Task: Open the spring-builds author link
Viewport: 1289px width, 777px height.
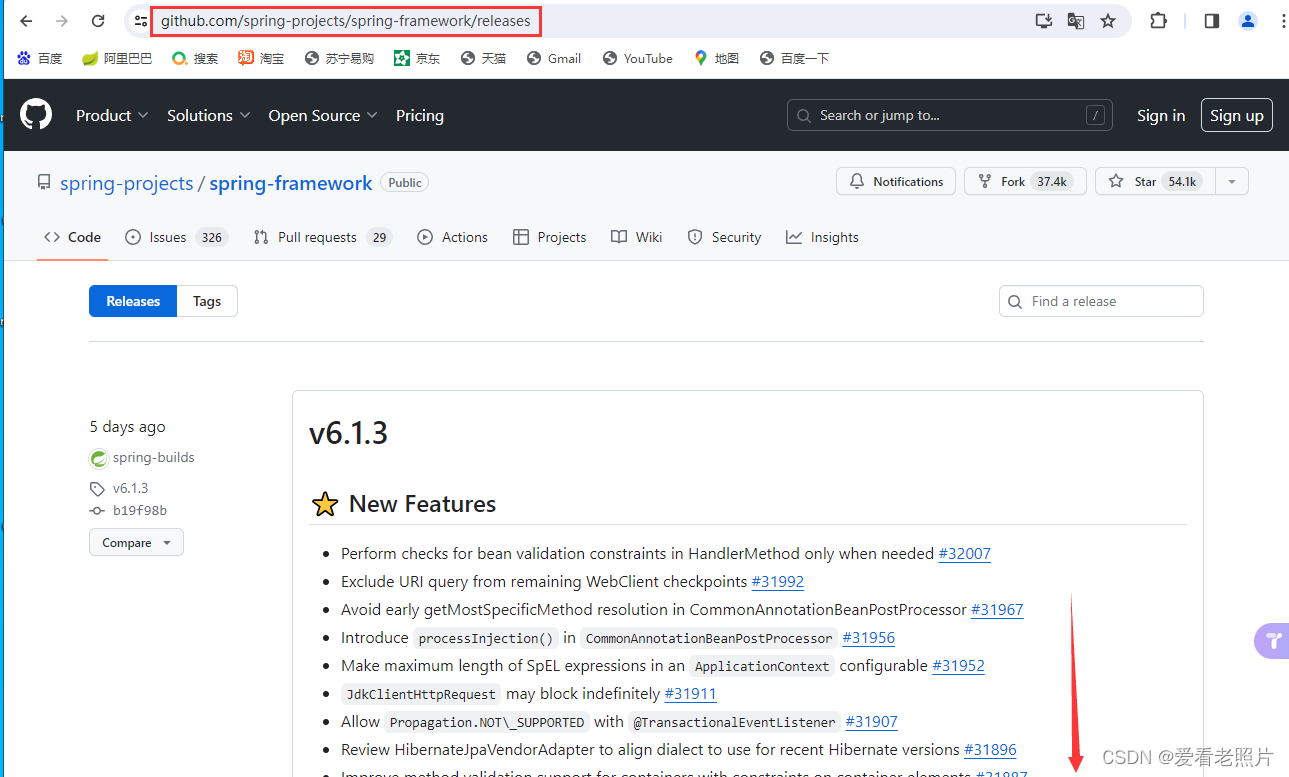Action: point(154,458)
